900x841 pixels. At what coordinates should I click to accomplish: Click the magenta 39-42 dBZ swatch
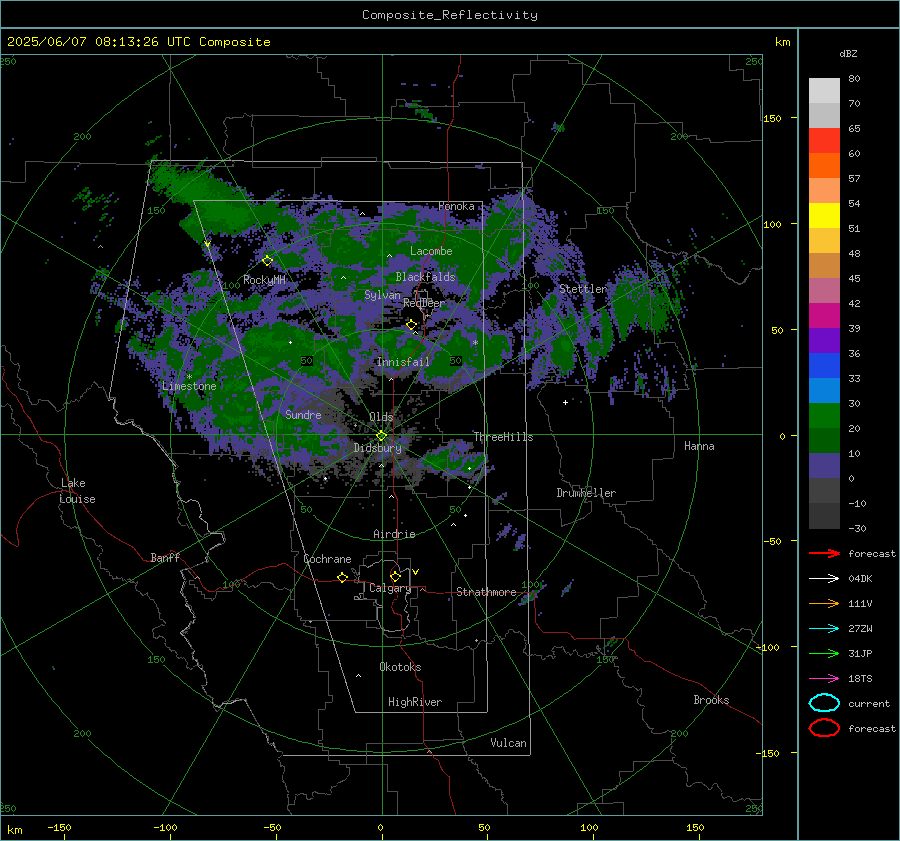pyautogui.click(x=824, y=316)
